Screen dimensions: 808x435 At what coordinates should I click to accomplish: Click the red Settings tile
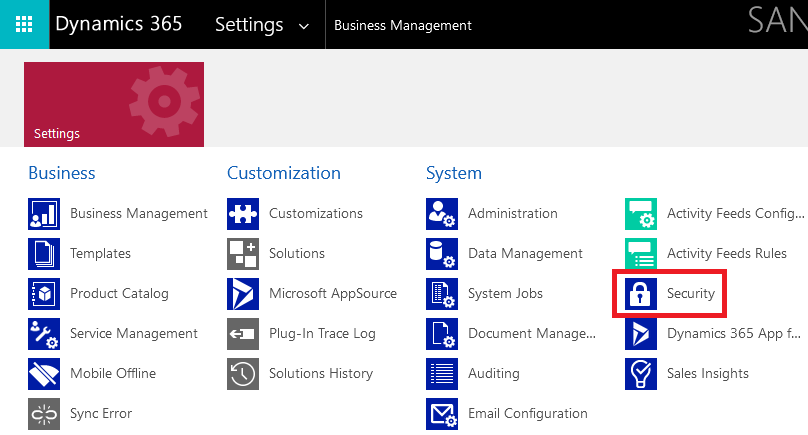point(114,104)
